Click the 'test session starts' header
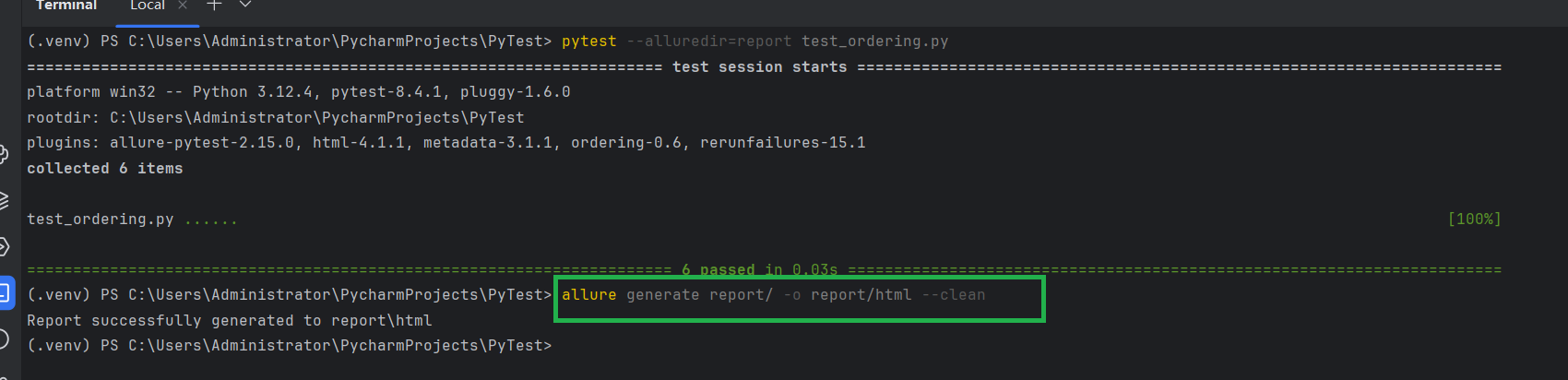This screenshot has height=380, width=1568. coord(759,67)
